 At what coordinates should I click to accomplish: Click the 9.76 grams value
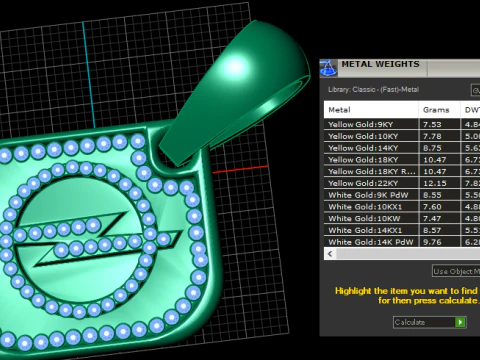432,242
